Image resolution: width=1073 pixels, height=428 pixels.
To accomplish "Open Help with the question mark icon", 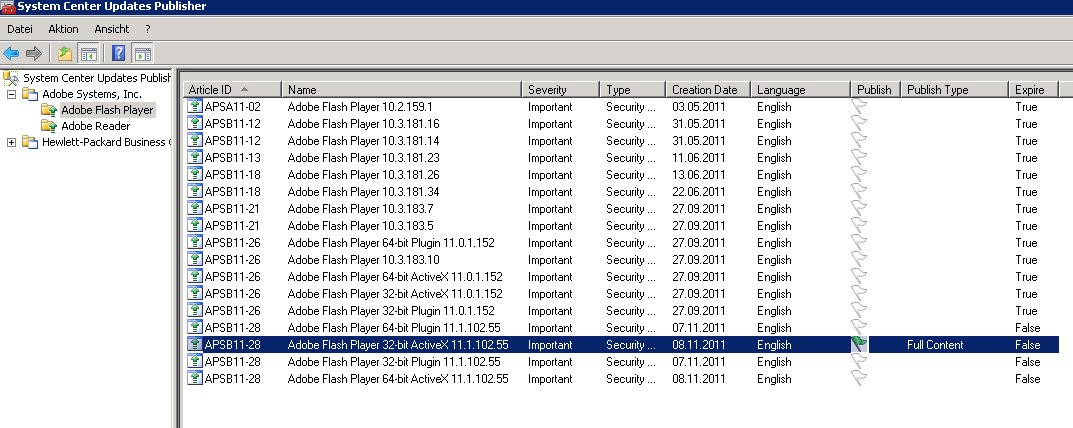I will [119, 53].
